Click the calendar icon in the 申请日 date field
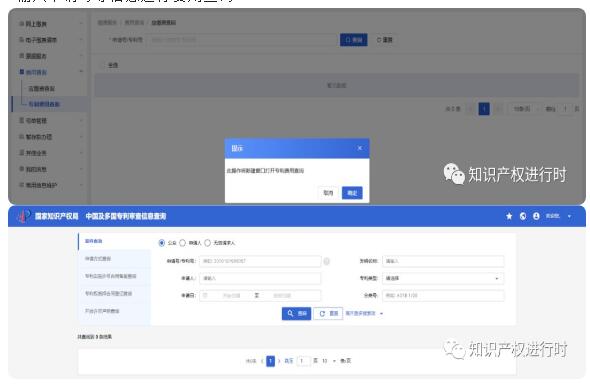Image resolution: width=590 pixels, height=386 pixels. 205,295
